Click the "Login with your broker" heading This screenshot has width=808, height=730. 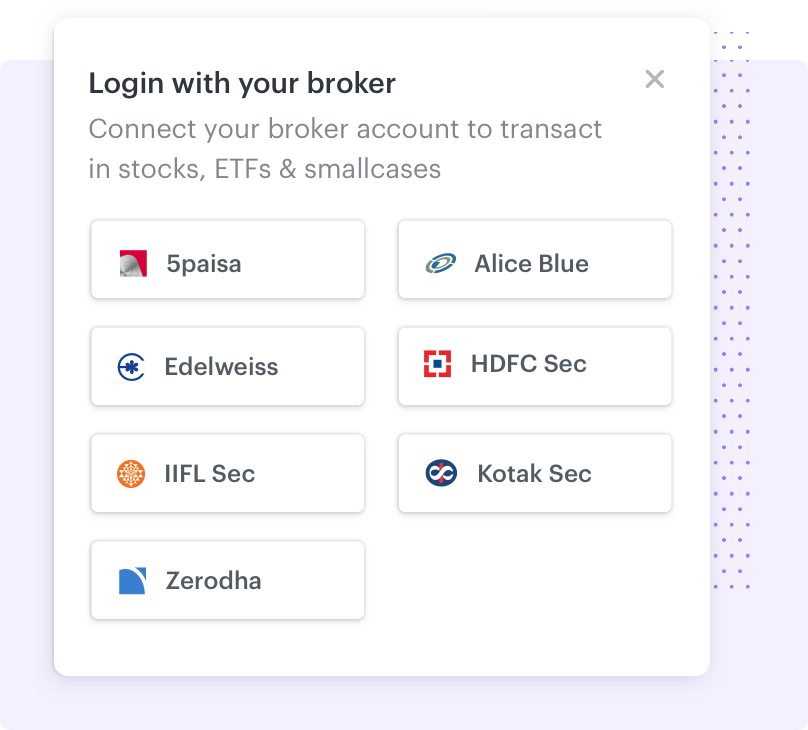(x=242, y=83)
